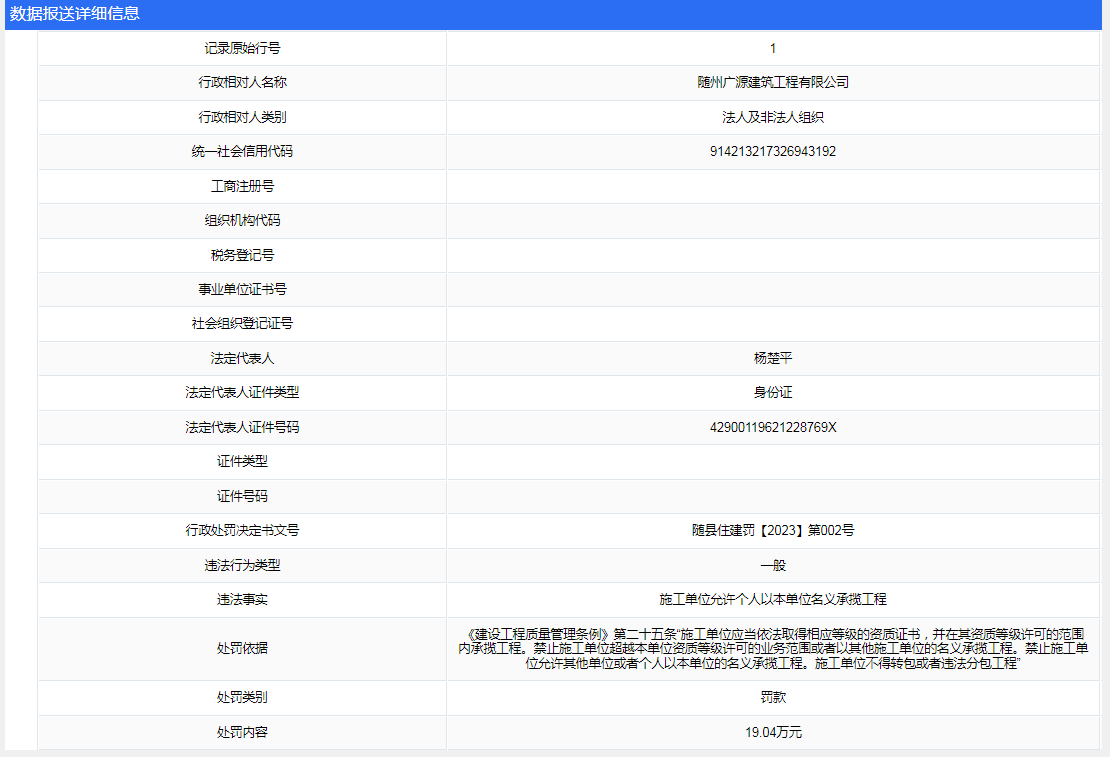Select the 行政处罚决定书文号 label
This screenshot has height=757, width=1110.
pyautogui.click(x=242, y=530)
